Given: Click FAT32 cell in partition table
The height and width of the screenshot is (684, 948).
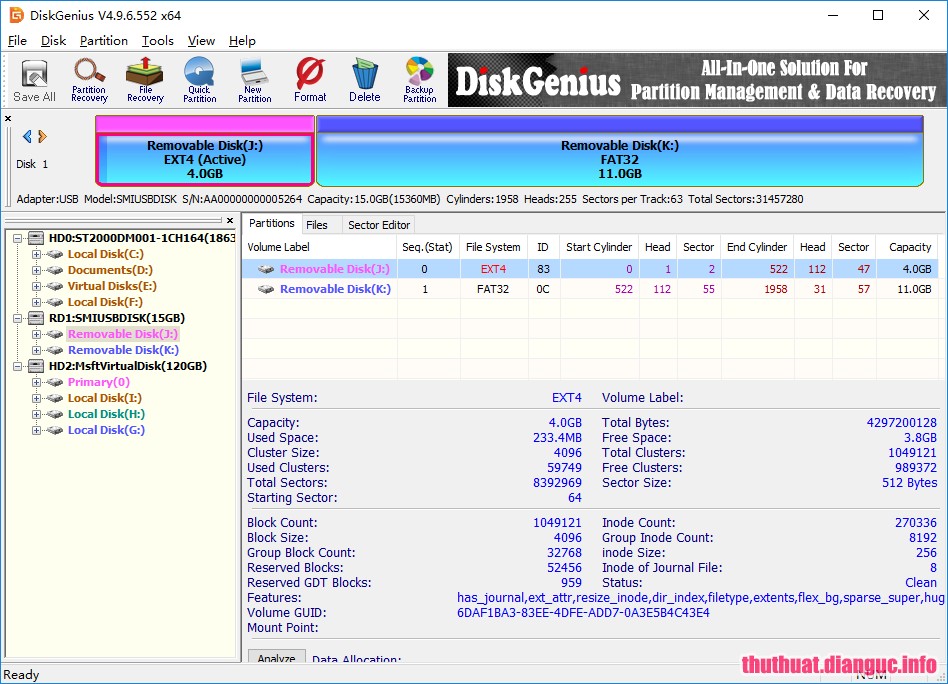Looking at the screenshot, I should pos(493,289).
